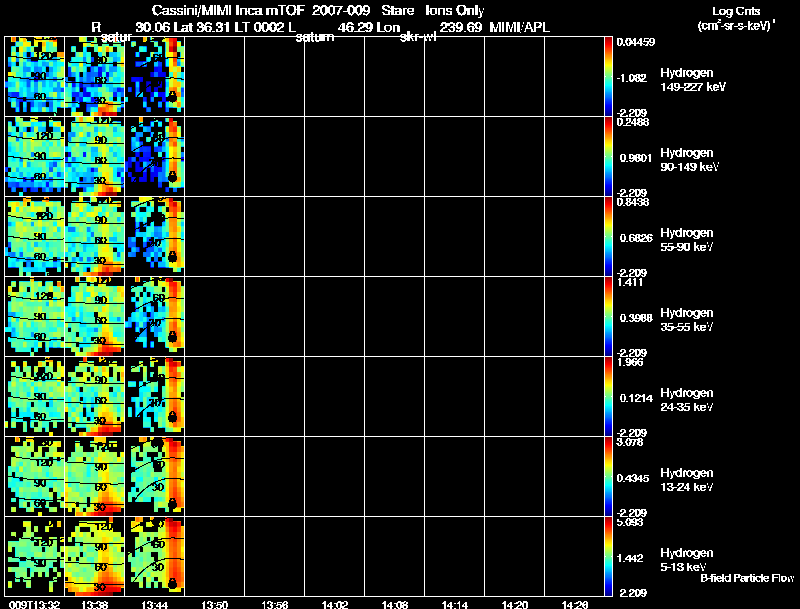Viewport: 800px width, 609px height.
Task: Click the '1.411' color scale value
Action: pos(628,282)
